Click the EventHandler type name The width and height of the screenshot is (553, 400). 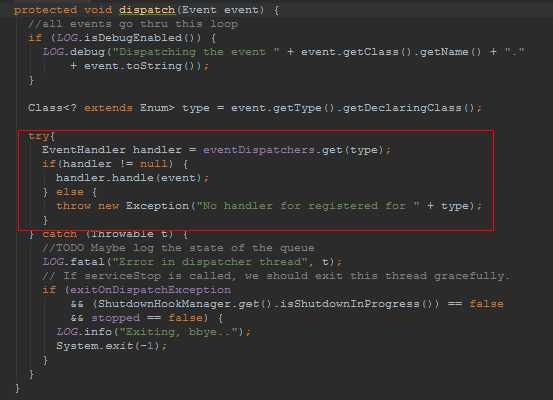(x=84, y=150)
